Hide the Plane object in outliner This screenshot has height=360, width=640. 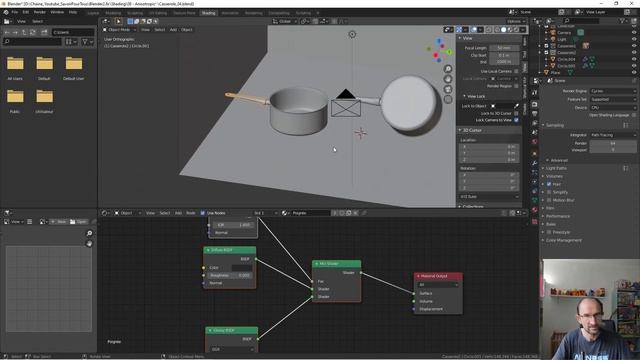pyautogui.click(x=634, y=72)
